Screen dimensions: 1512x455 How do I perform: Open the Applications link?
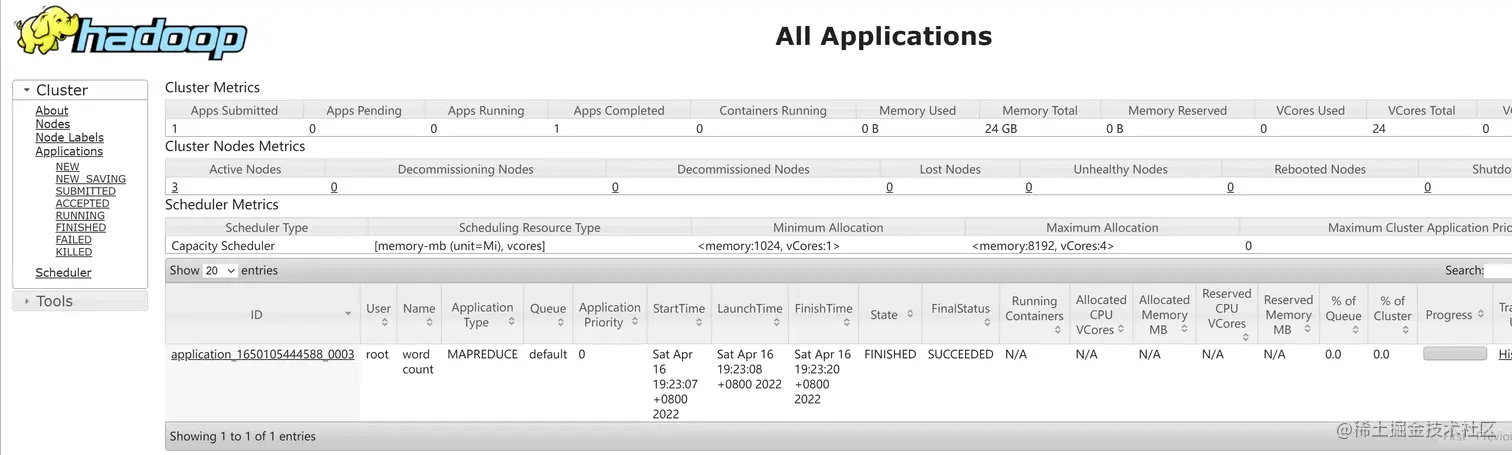tap(69, 152)
